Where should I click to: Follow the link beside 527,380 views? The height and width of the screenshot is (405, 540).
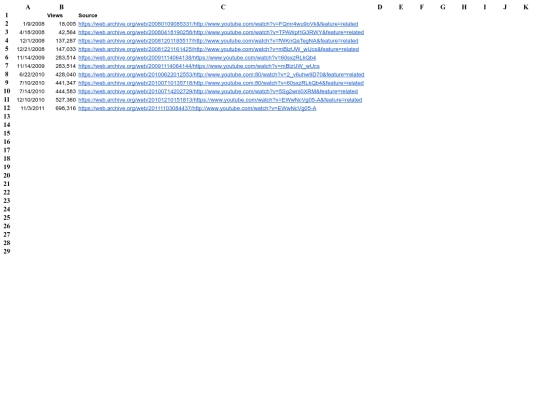pyautogui.click(x=220, y=100)
